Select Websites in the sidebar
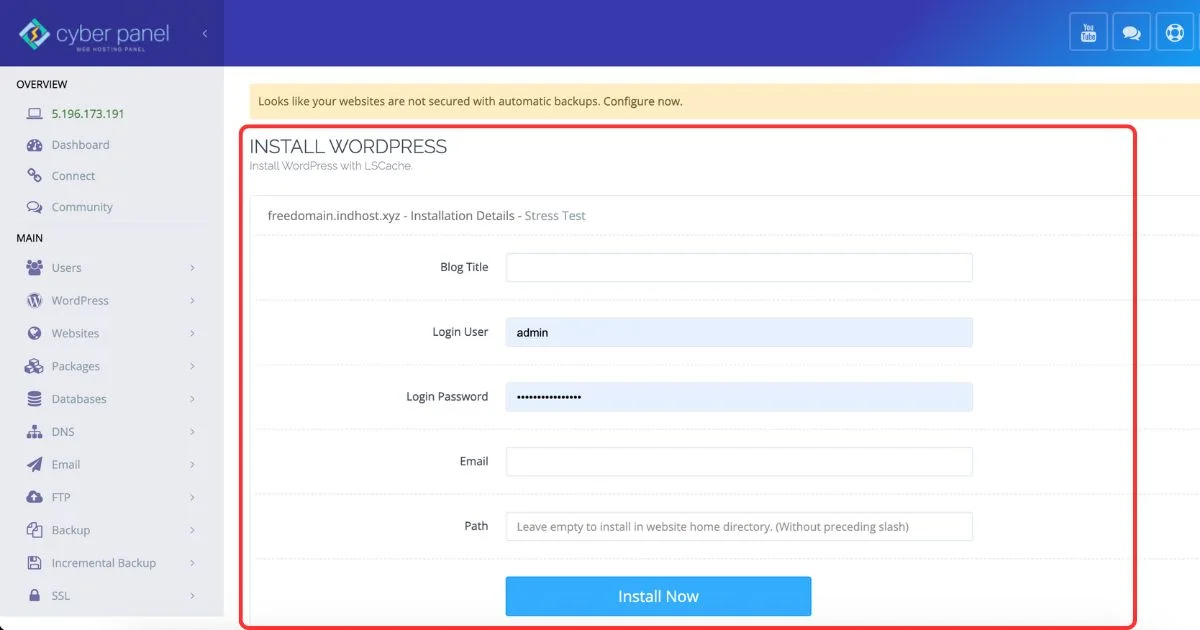 tap(75, 333)
